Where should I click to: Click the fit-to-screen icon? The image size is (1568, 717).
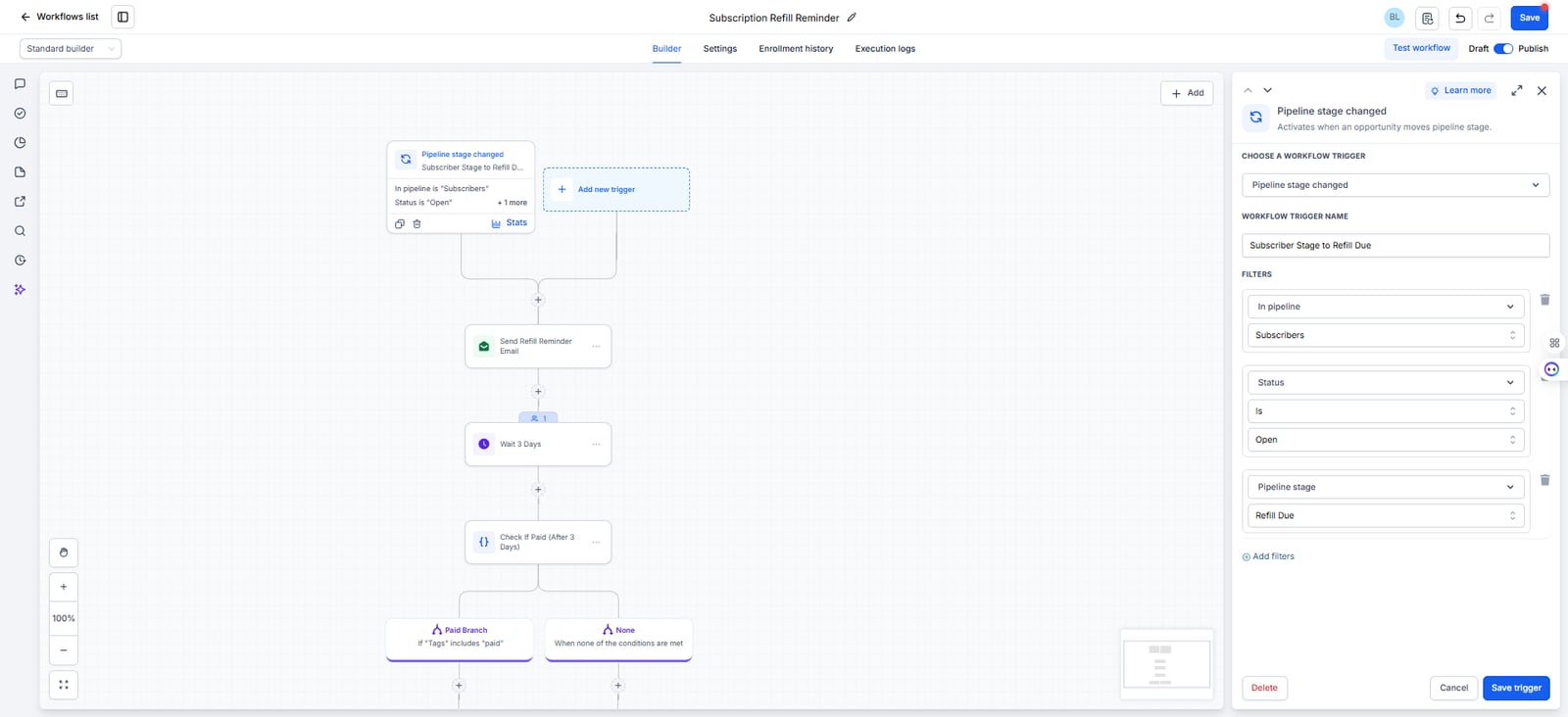pyautogui.click(x=64, y=685)
